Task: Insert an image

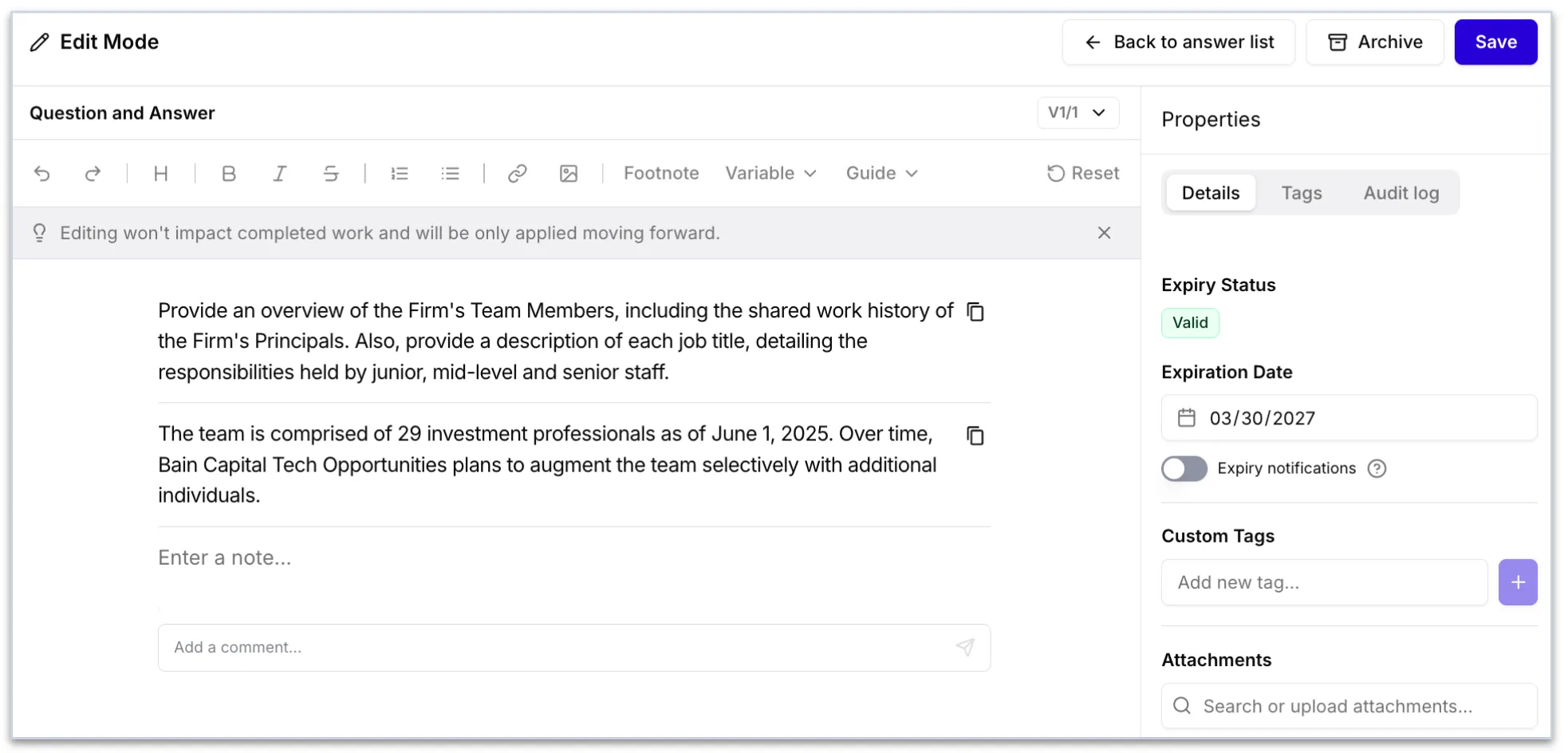Action: [x=569, y=173]
